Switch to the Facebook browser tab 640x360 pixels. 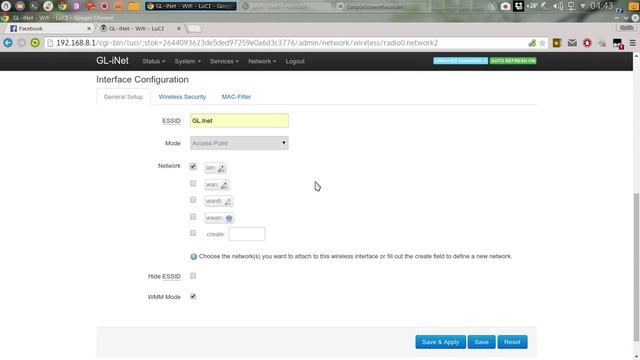coord(49,29)
